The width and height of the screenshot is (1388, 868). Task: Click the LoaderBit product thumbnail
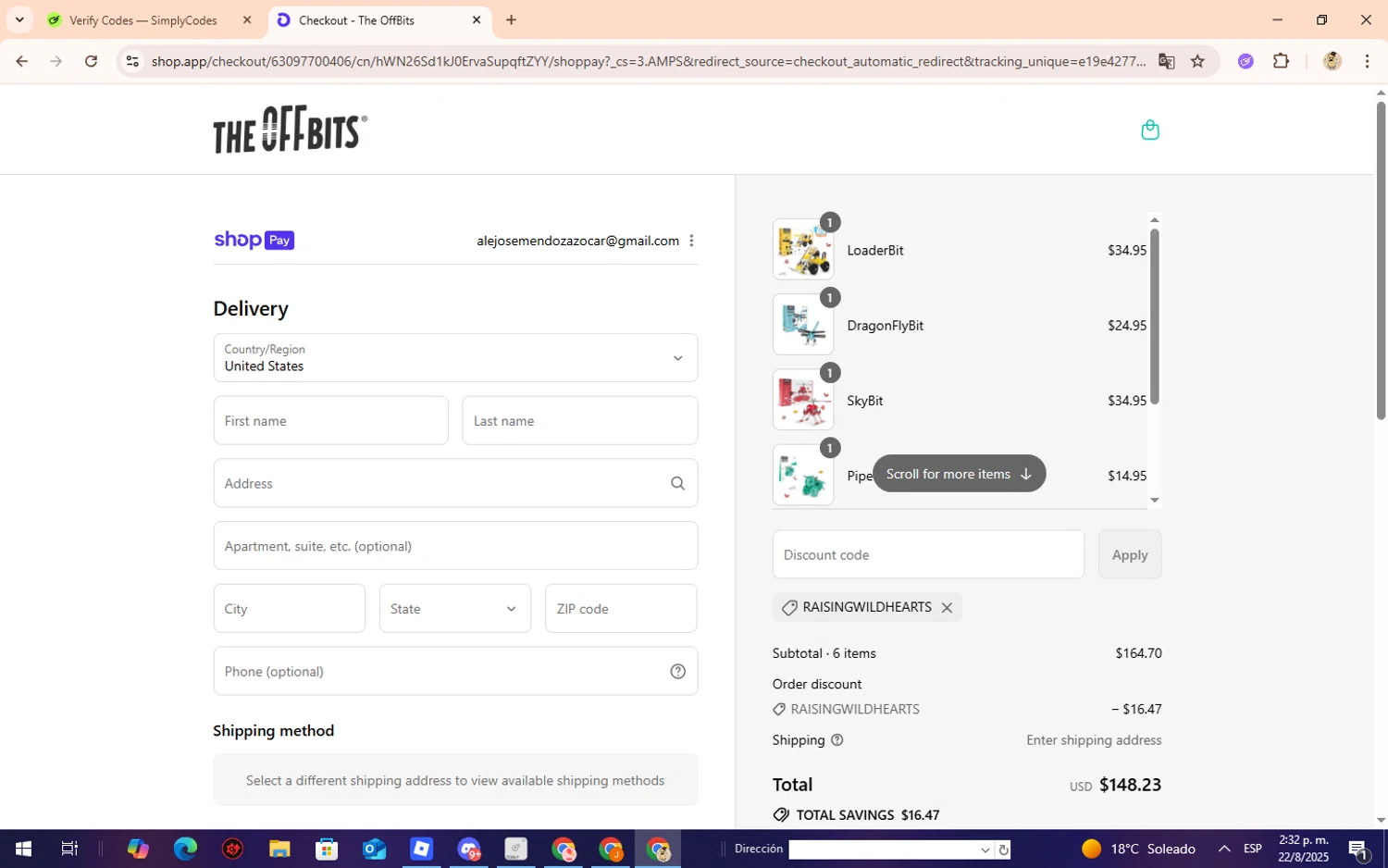point(803,250)
